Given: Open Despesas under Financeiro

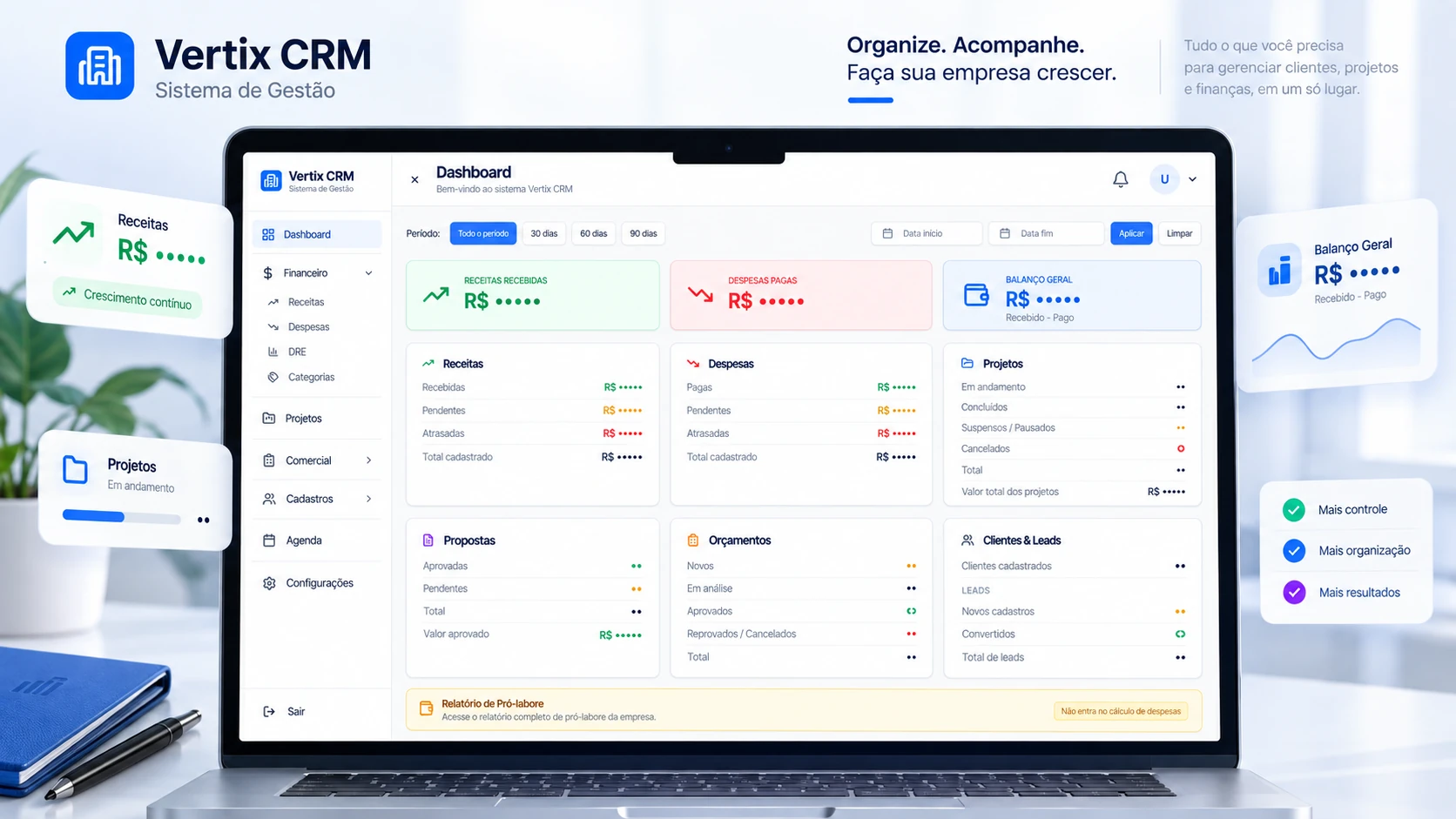Looking at the screenshot, I should point(308,327).
